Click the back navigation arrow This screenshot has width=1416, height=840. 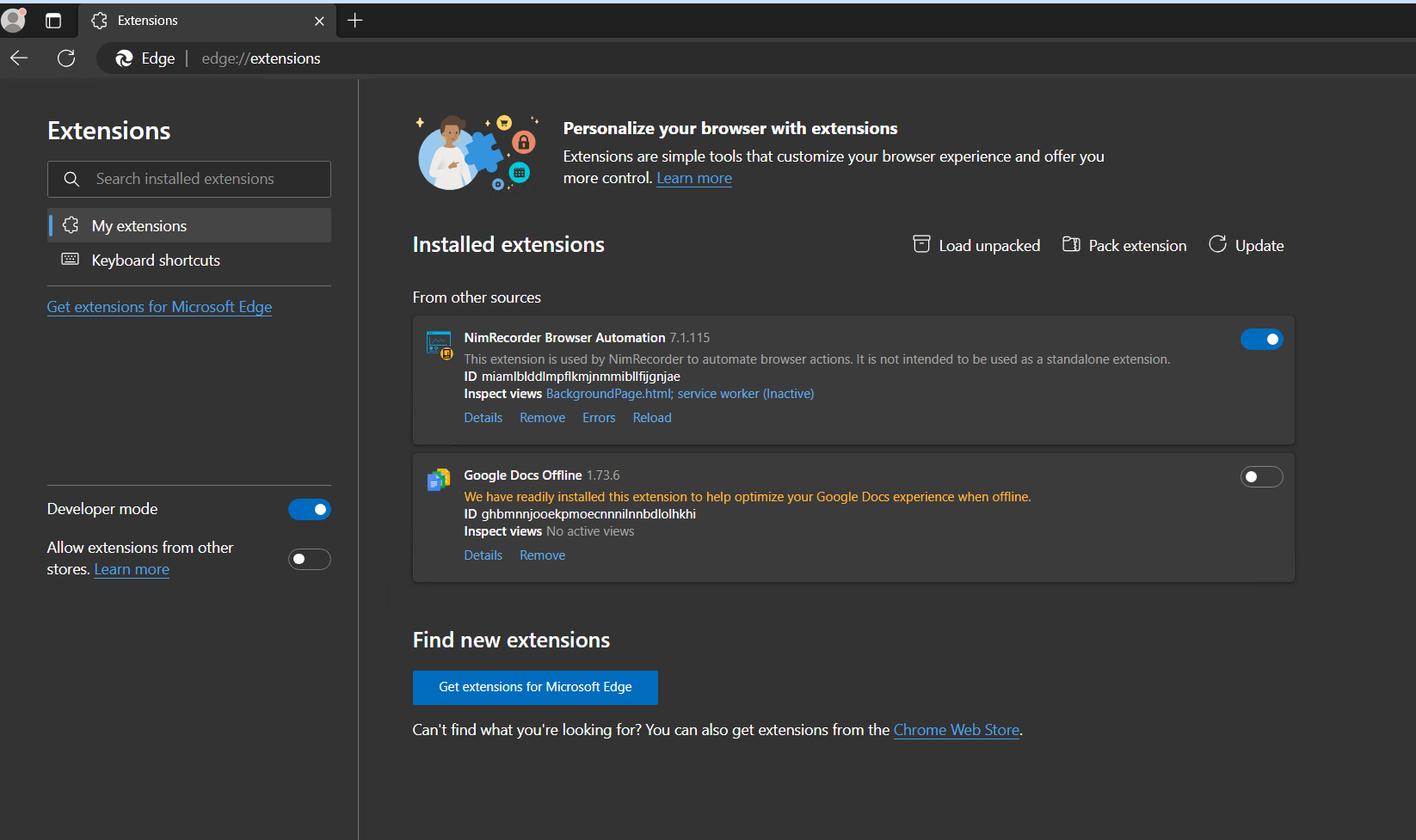click(x=19, y=58)
